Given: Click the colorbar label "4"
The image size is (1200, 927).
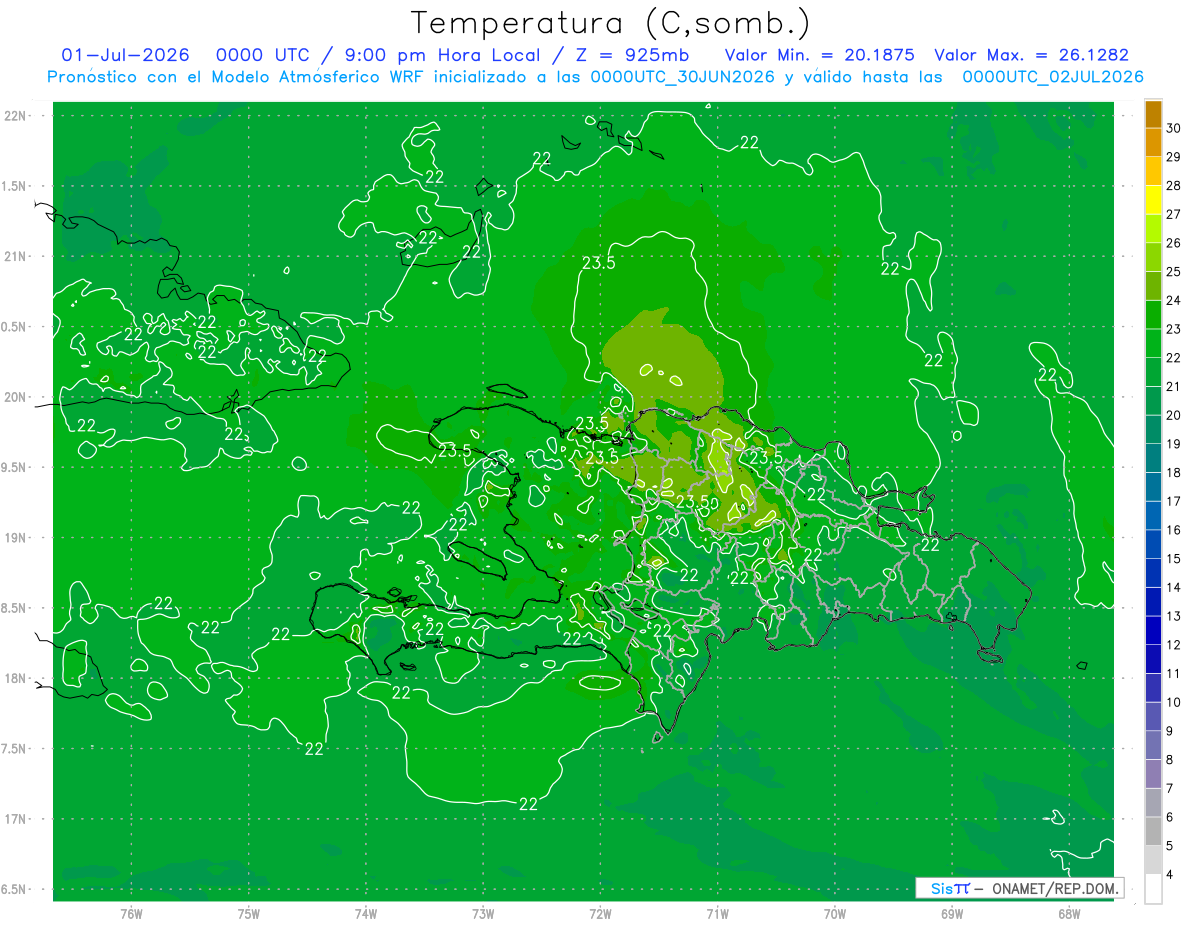Looking at the screenshot, I should coord(1170,875).
